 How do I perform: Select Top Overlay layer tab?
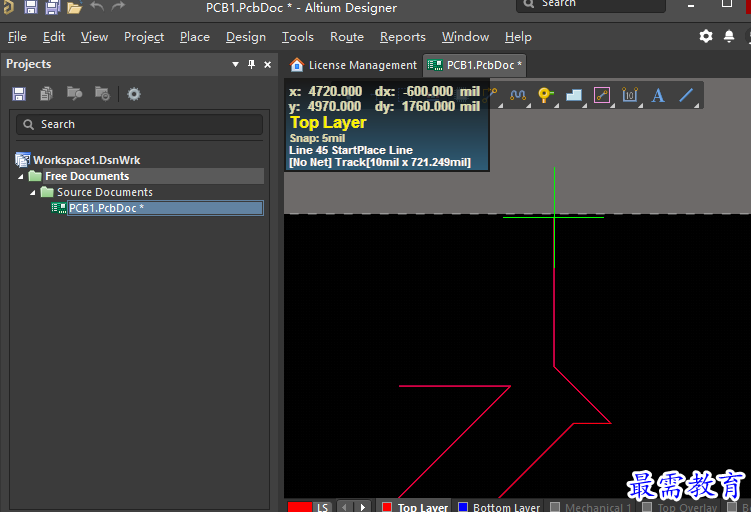(x=680, y=507)
